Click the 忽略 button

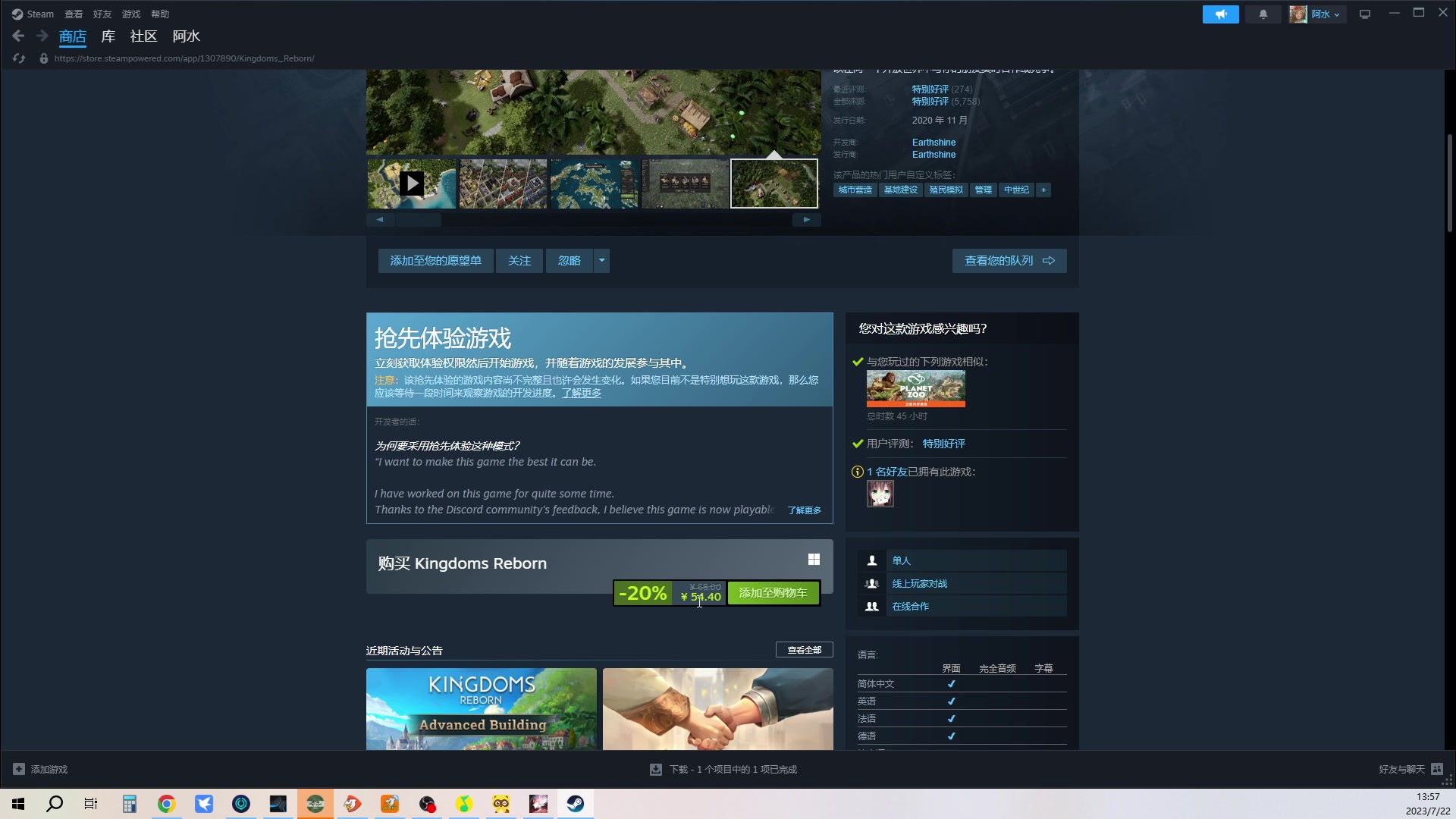tap(570, 261)
